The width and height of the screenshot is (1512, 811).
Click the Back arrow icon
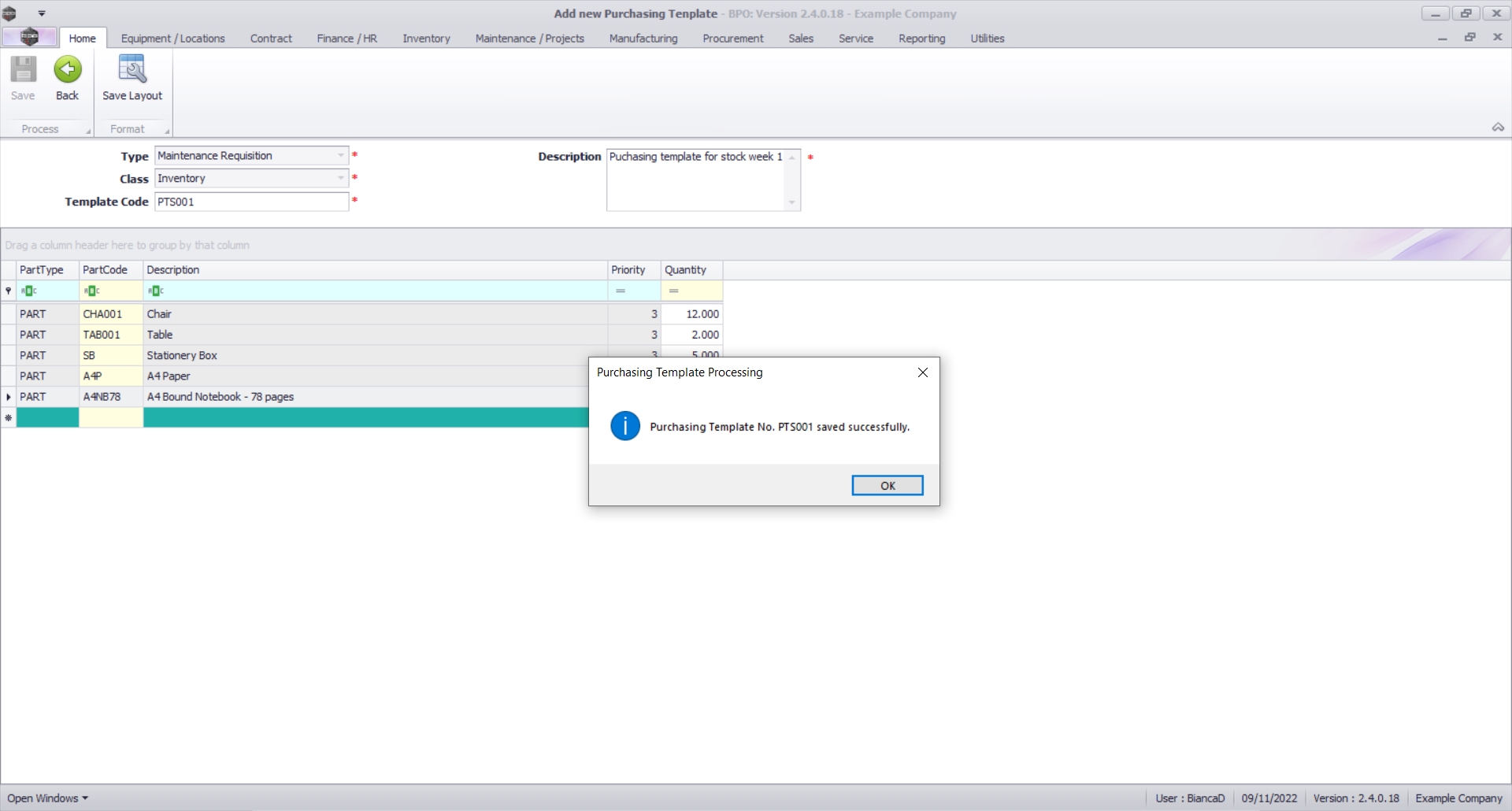(68, 70)
